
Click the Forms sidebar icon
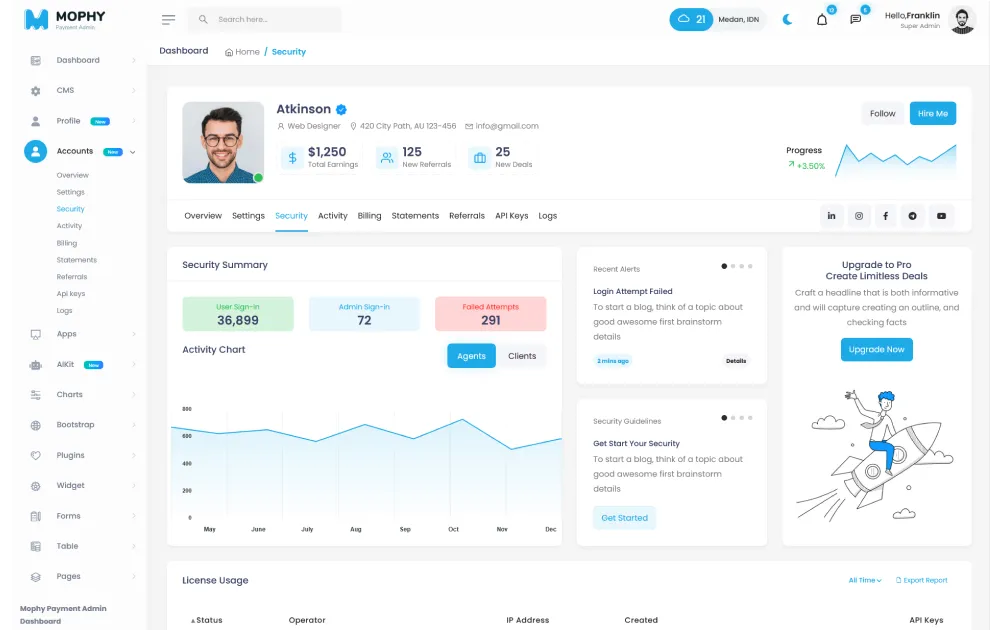click(x=35, y=516)
